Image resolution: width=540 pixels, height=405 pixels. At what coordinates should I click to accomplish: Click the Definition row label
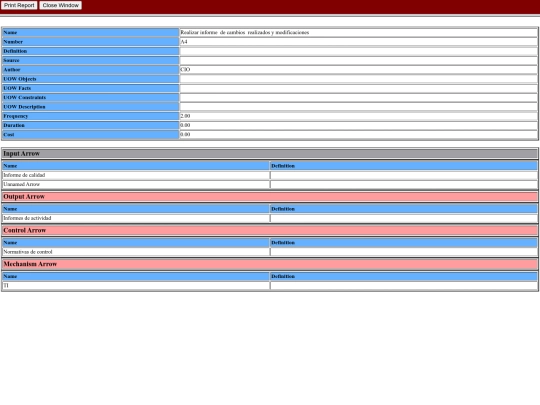coord(90,51)
